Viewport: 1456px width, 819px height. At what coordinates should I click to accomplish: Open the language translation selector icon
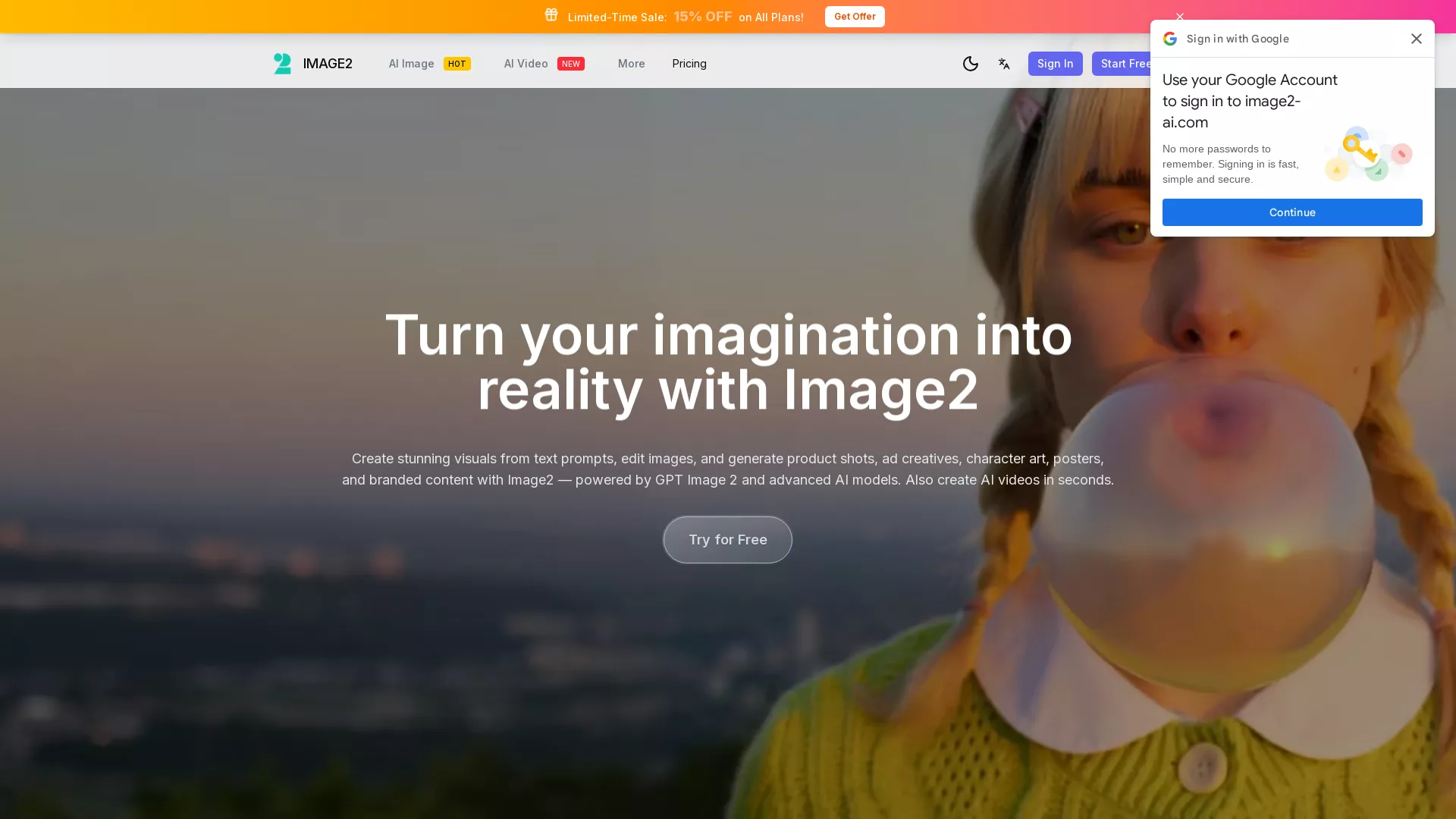(x=1004, y=64)
